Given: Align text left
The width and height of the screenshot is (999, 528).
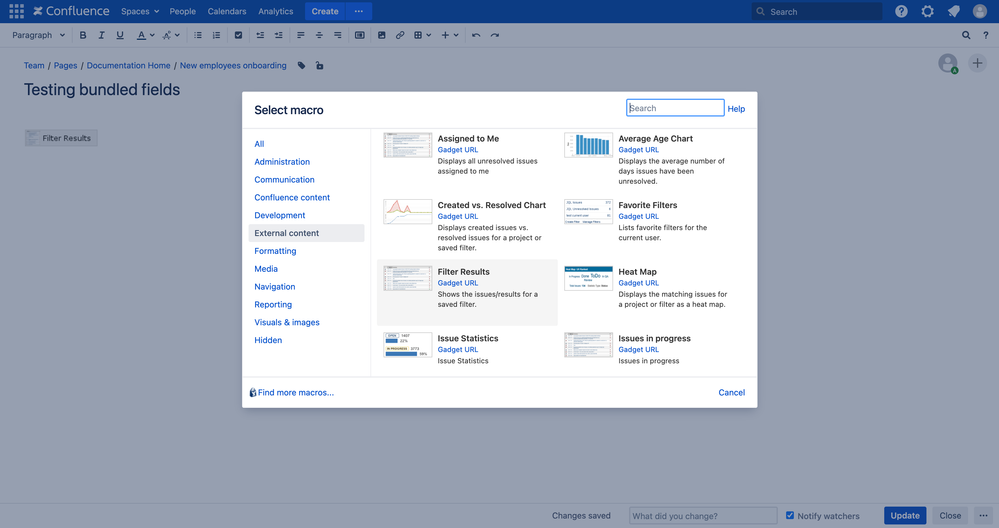Looking at the screenshot, I should (x=301, y=35).
